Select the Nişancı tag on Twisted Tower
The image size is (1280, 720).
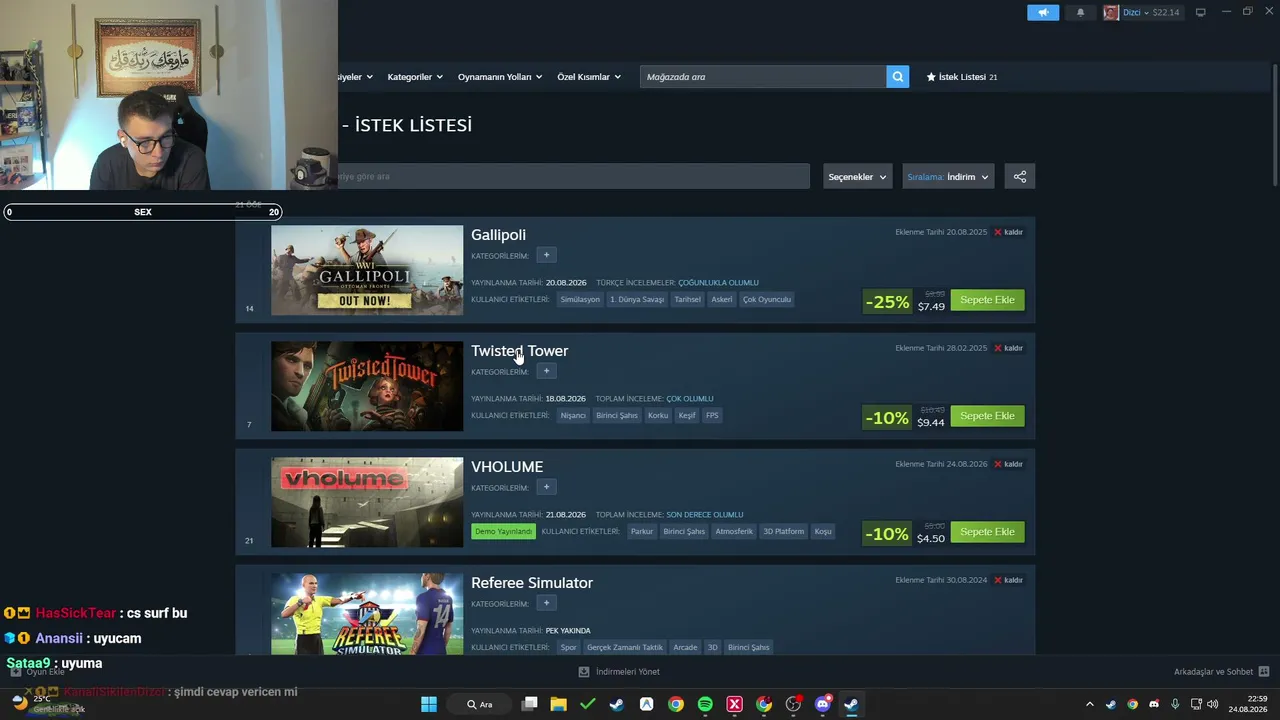573,415
